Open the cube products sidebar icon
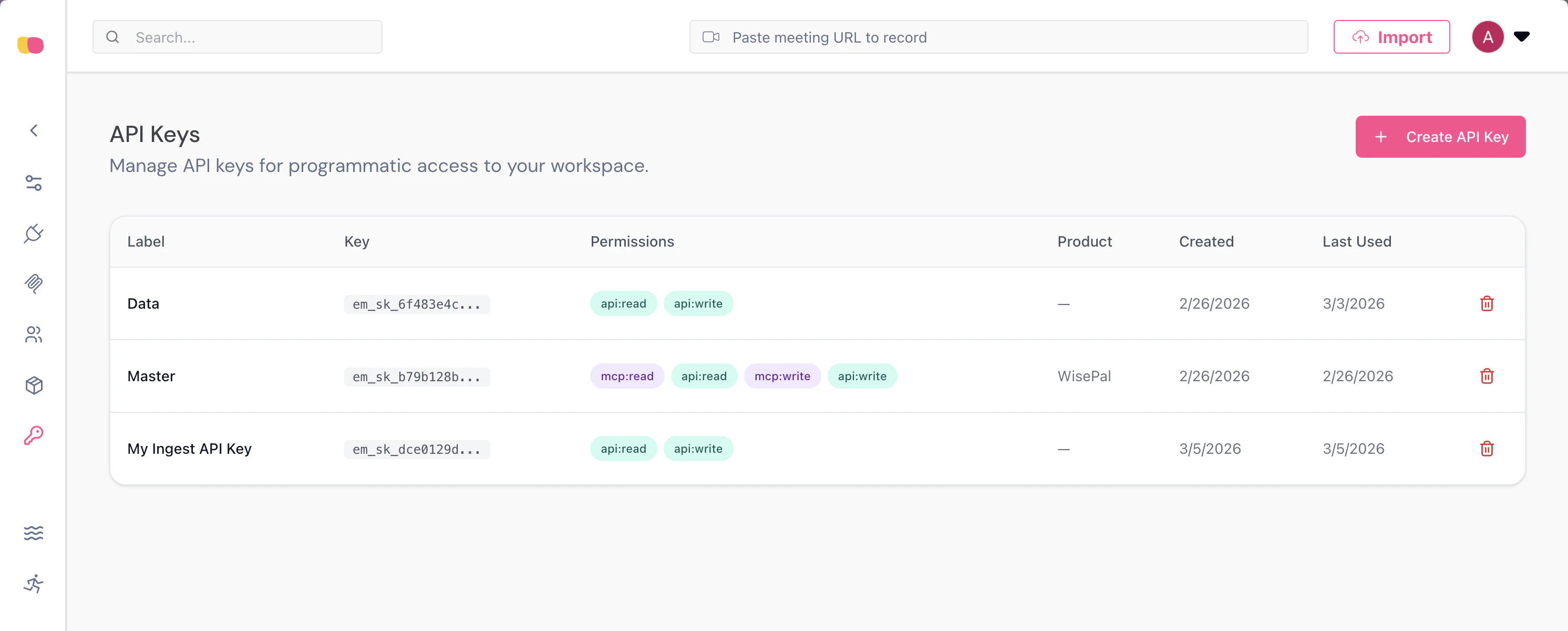 click(34, 385)
